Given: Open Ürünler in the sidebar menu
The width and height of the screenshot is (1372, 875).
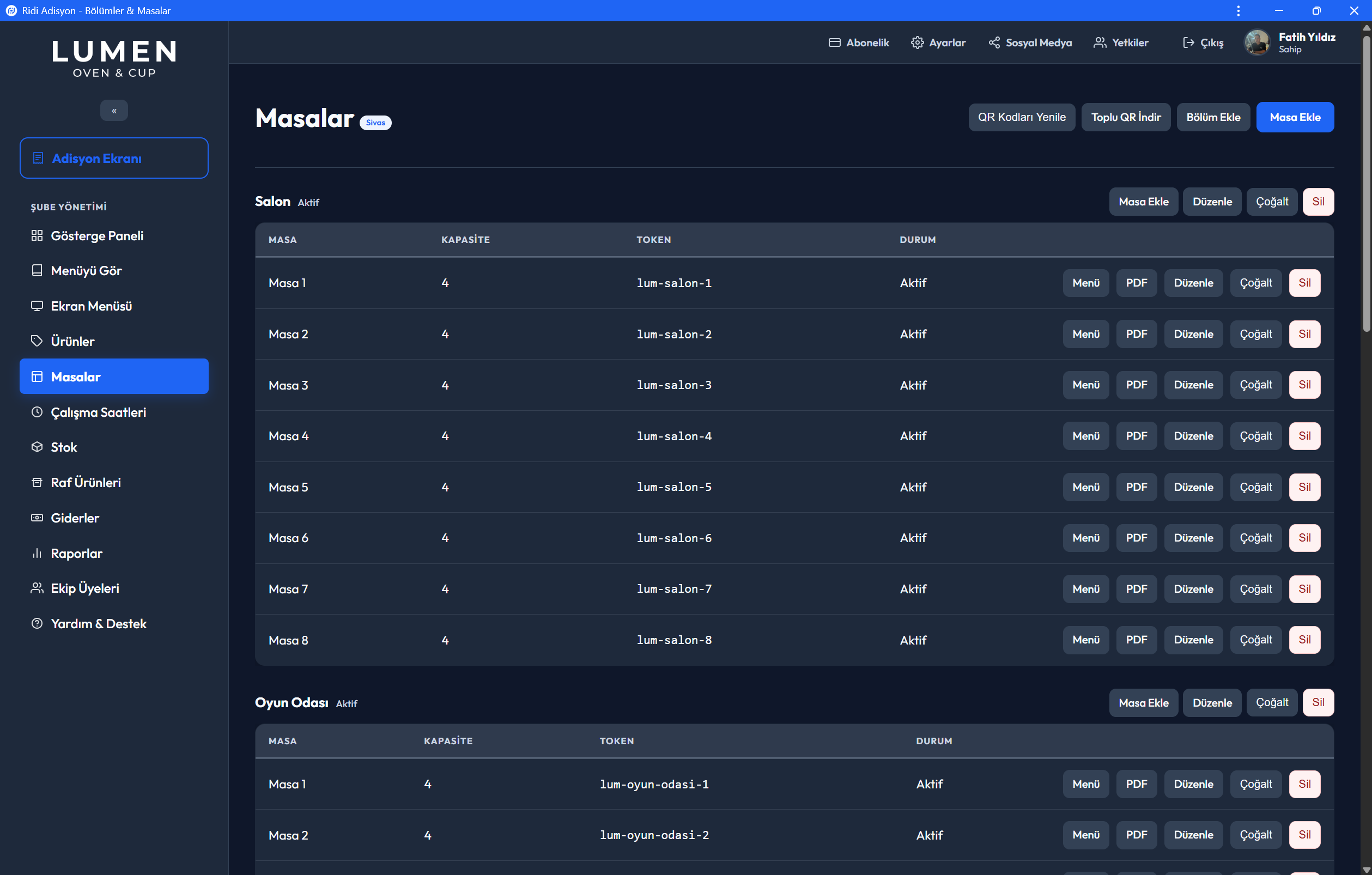Looking at the screenshot, I should (114, 341).
